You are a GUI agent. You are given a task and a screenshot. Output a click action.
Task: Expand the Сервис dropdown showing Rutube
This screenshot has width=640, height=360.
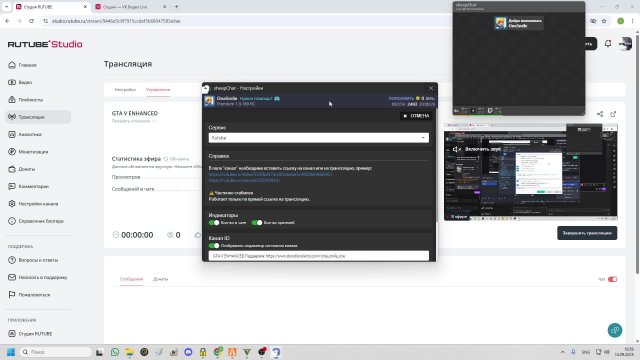coord(318,138)
